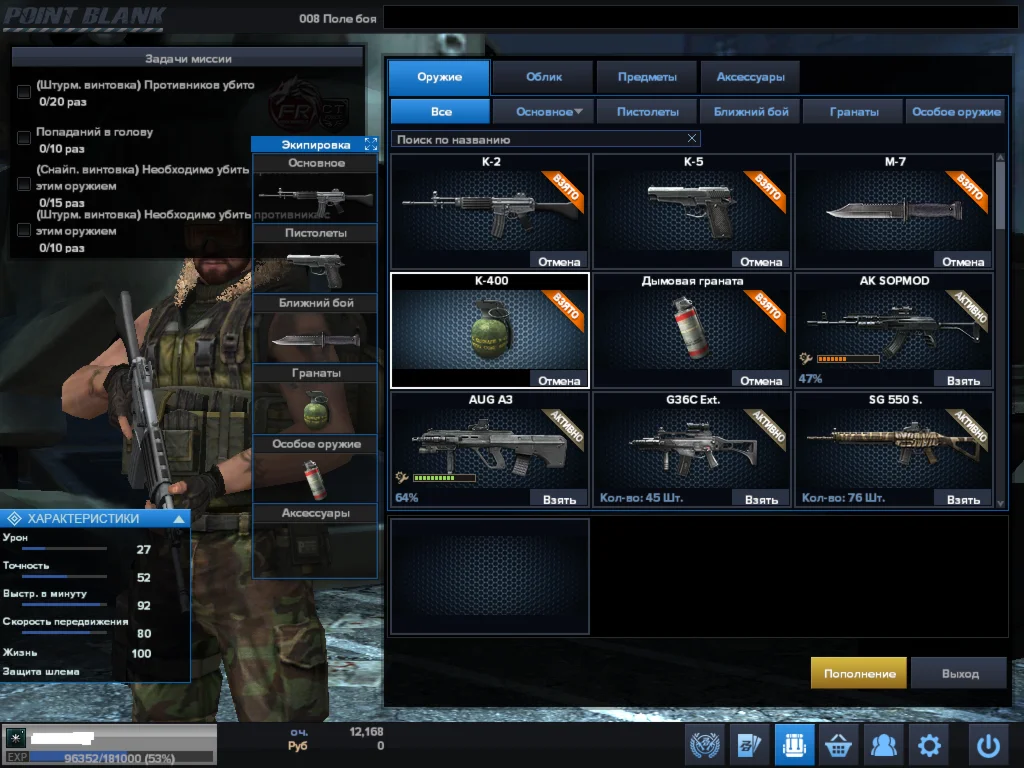Viewport: 1024px width, 768px height.
Task: Click the Поиск по названию search field
Action: coord(545,139)
